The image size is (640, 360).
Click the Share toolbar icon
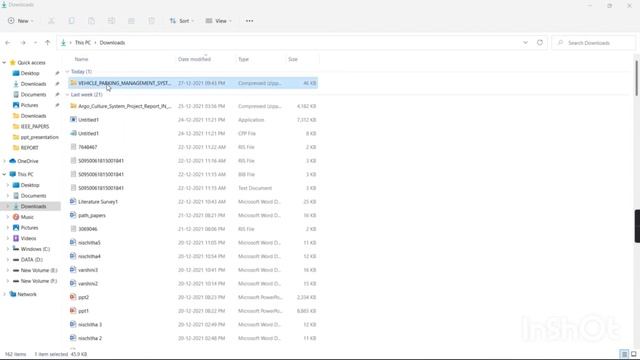point(131,21)
